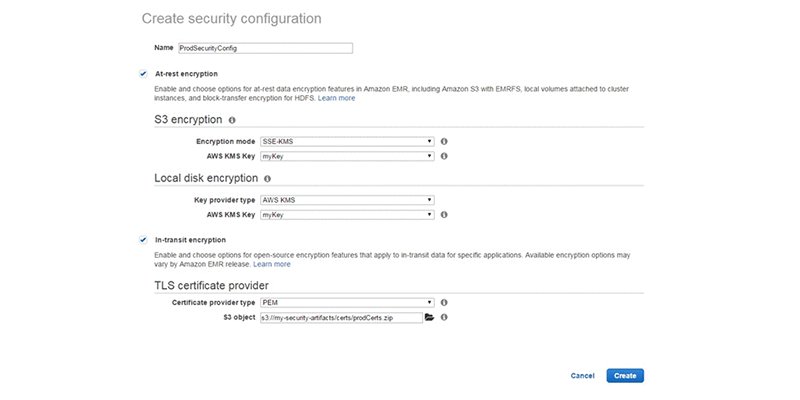Click the In-transit encryption label
This screenshot has height=400, width=800.
pos(190,240)
